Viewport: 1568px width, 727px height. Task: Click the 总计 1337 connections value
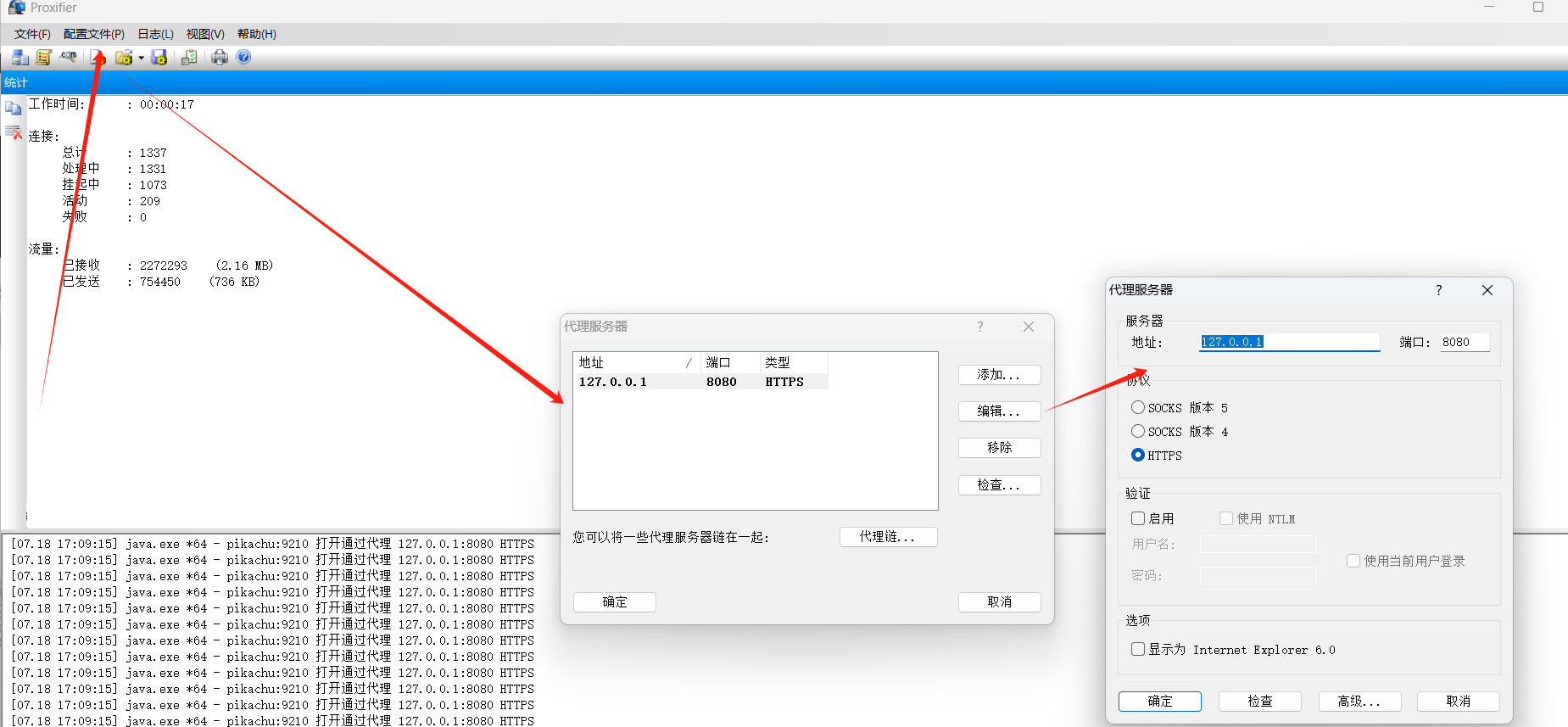tap(153, 153)
